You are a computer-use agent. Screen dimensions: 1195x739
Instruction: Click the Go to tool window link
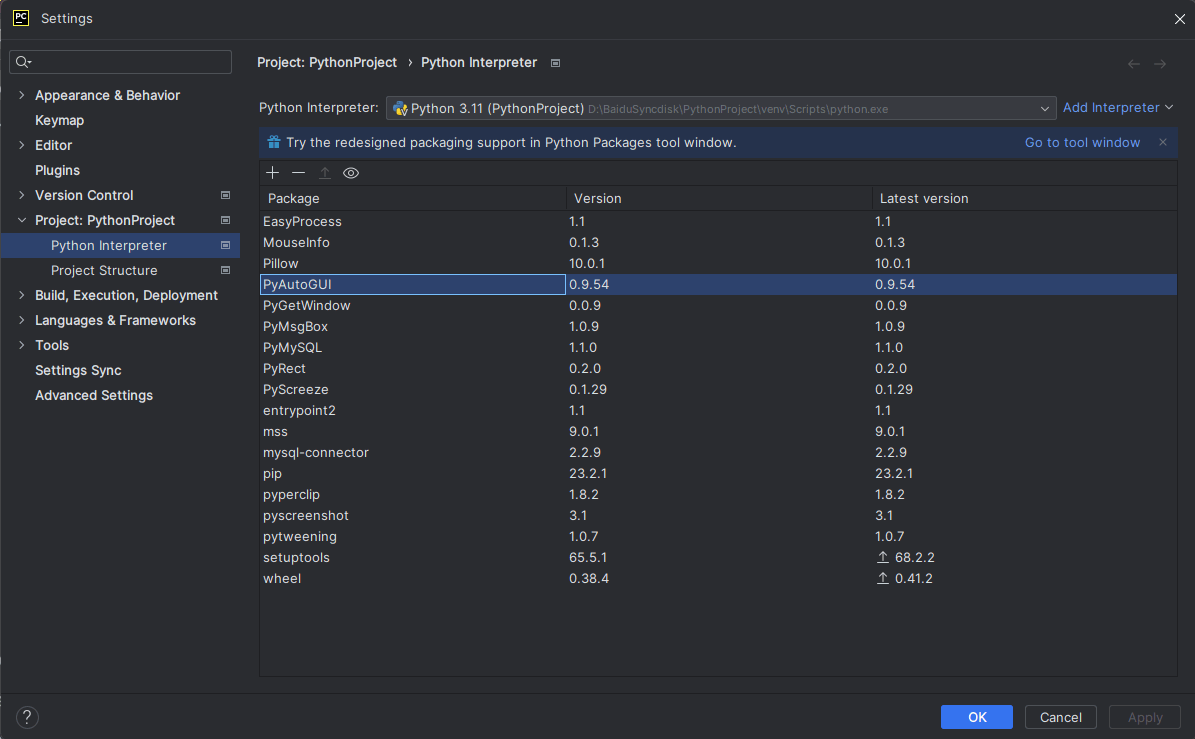click(1082, 142)
